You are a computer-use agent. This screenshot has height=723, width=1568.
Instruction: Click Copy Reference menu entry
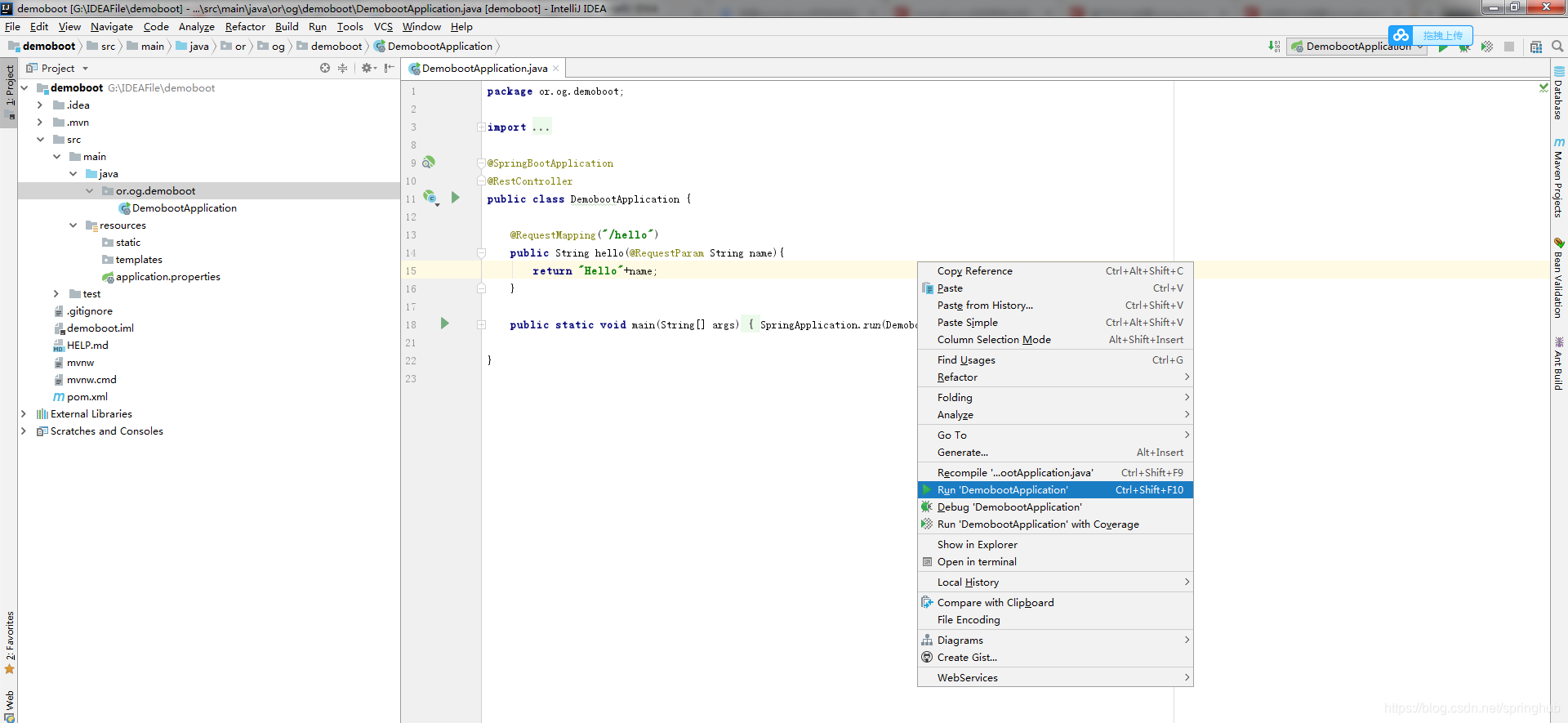pyautogui.click(x=1055, y=270)
